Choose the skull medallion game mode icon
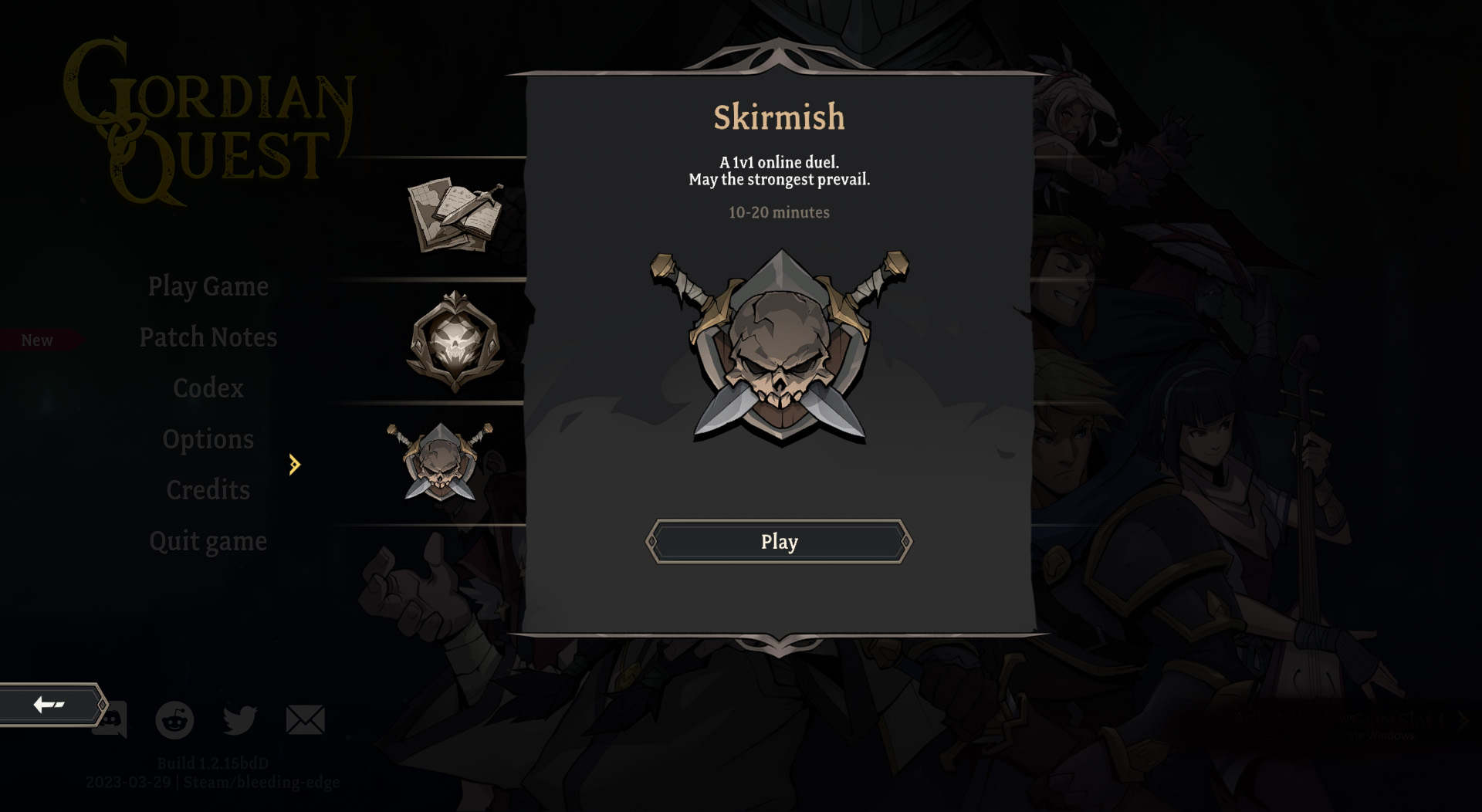Image resolution: width=1482 pixels, height=812 pixels. coord(455,341)
